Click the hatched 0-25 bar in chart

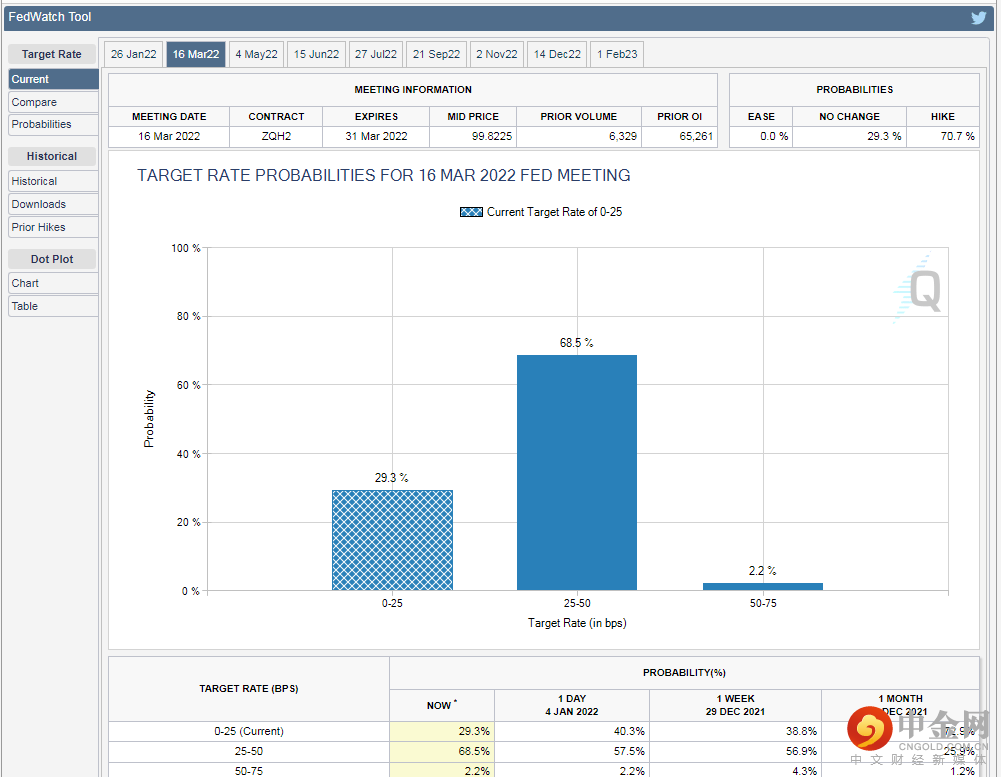(x=392, y=540)
